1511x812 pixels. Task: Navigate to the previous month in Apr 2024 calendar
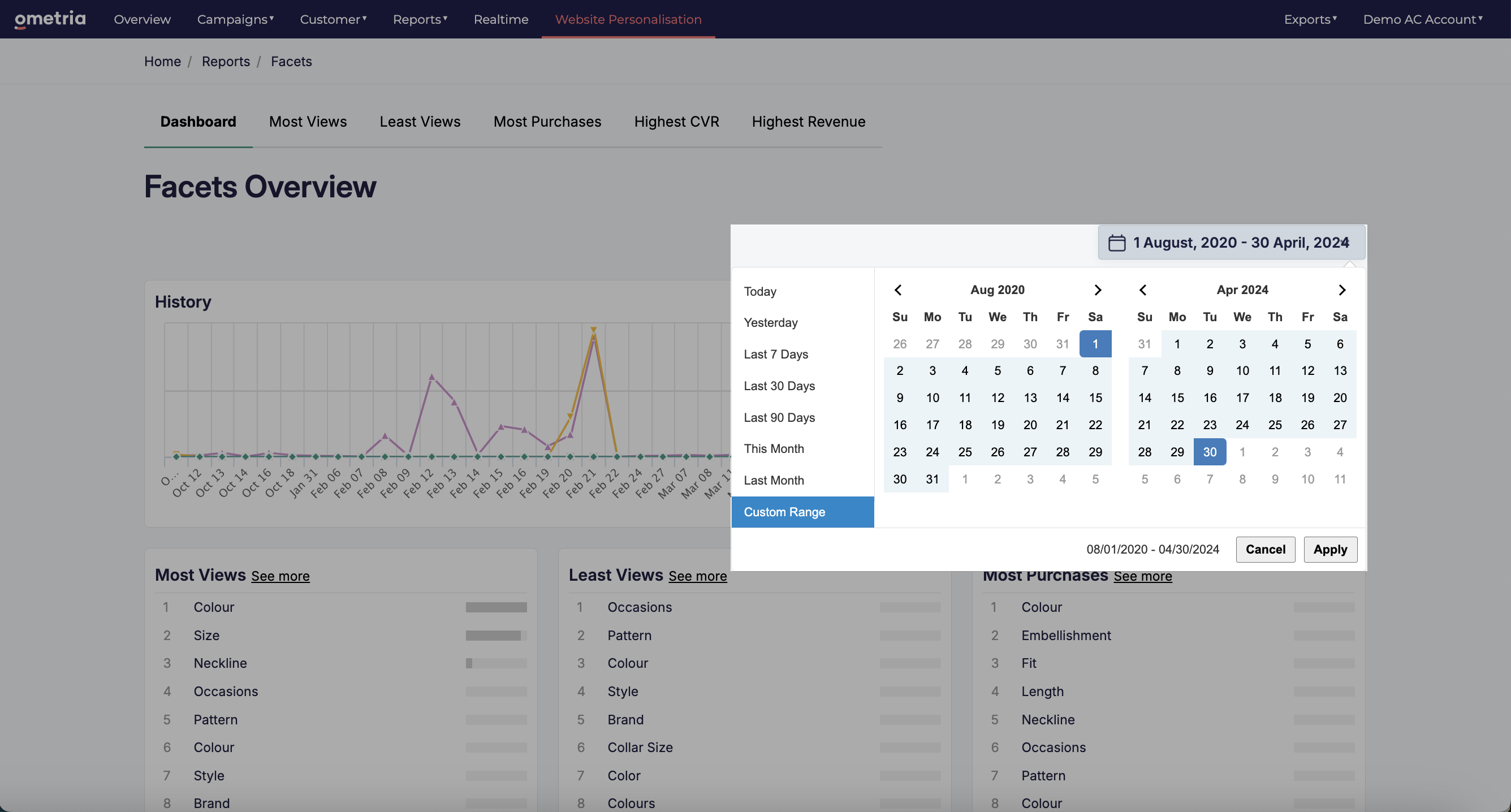[x=1143, y=290]
